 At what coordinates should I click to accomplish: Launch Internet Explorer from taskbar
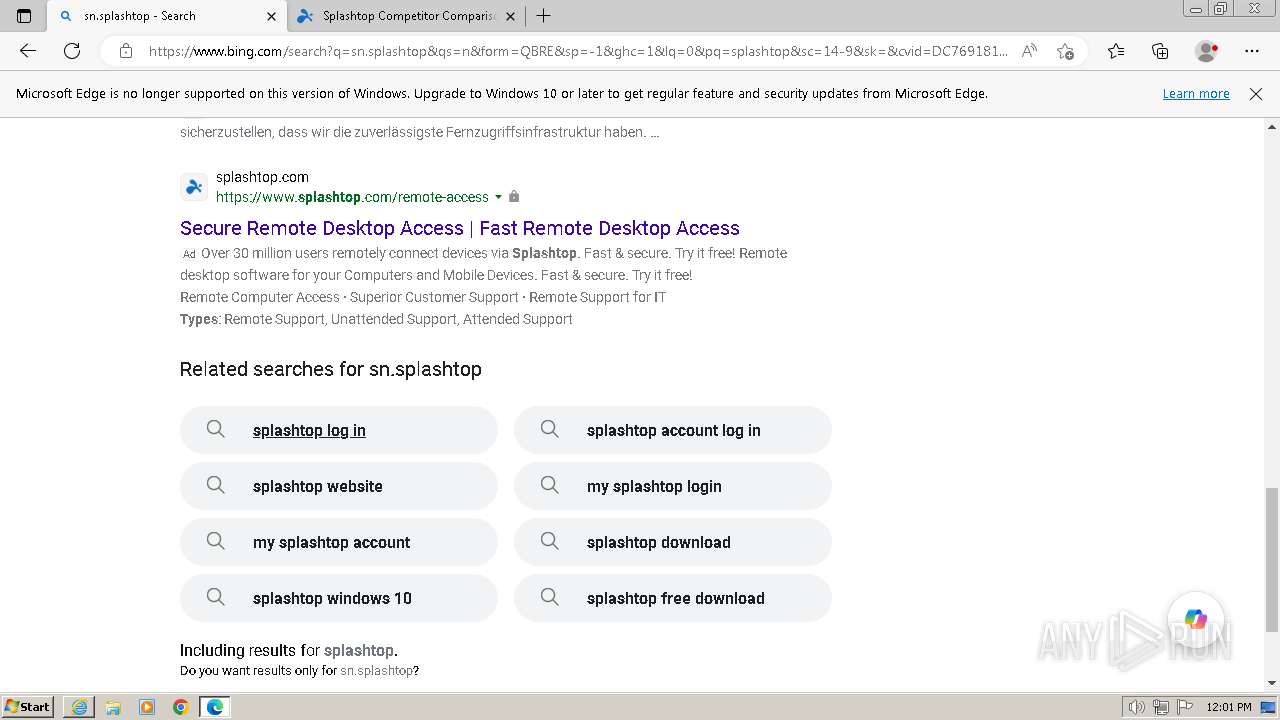[x=79, y=707]
